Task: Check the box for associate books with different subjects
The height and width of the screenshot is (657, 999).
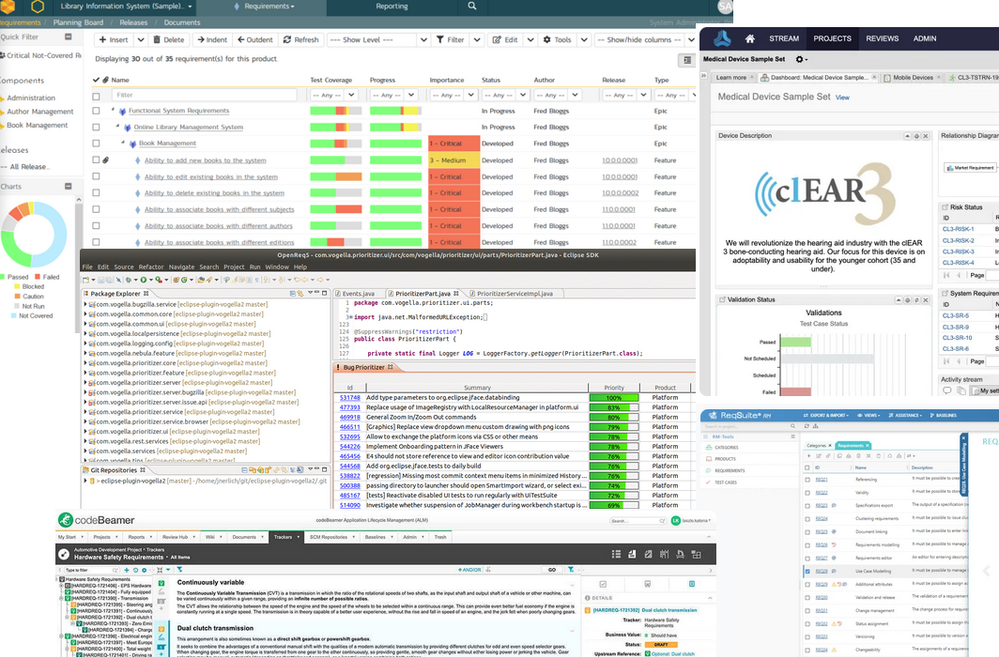Action: pos(96,209)
